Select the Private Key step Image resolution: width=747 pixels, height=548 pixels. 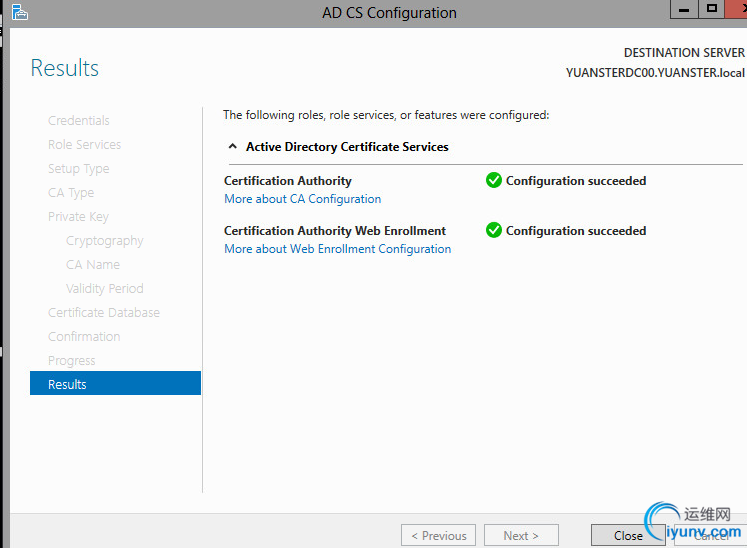click(78, 217)
